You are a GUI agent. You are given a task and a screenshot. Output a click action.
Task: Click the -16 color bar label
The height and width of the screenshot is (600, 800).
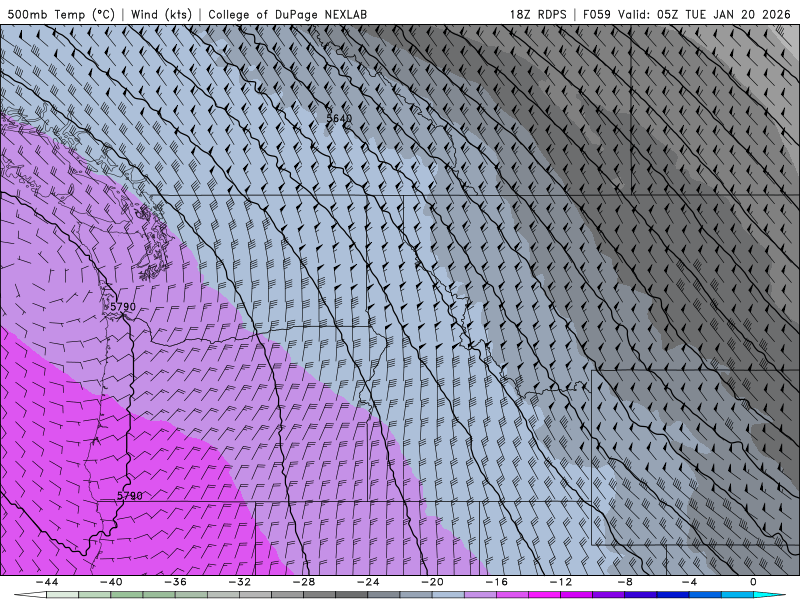pyautogui.click(x=496, y=582)
